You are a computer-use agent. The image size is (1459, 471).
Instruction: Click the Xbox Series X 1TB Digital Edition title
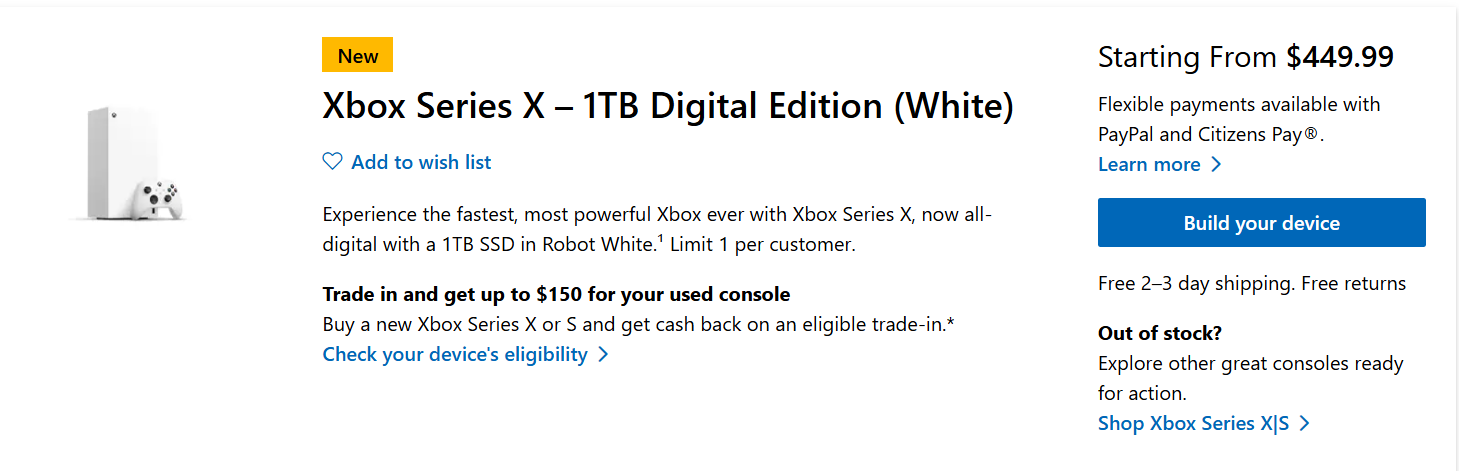(x=667, y=107)
